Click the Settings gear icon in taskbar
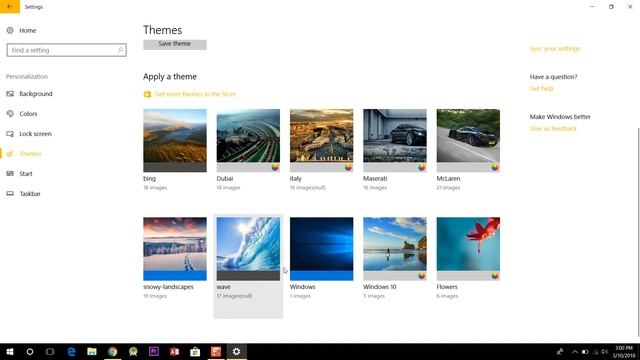640x360 pixels. click(236, 351)
